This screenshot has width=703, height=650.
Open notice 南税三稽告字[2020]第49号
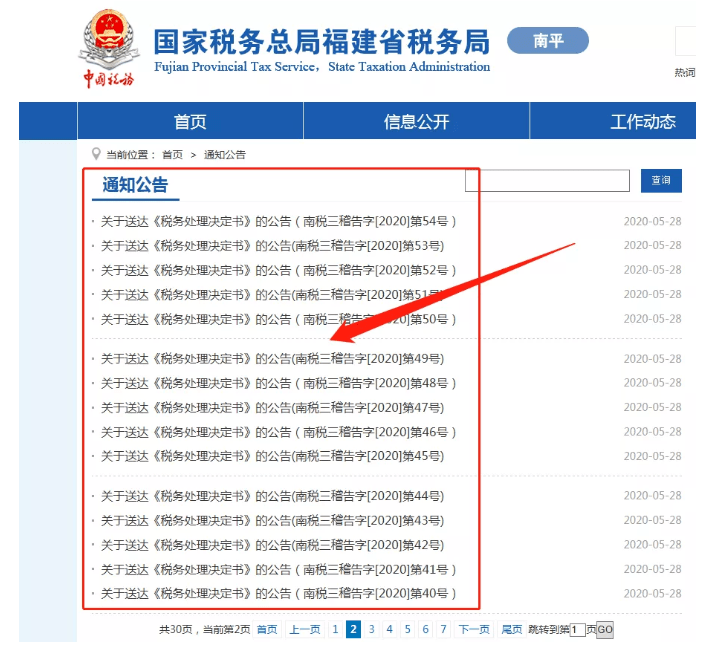tap(273, 359)
